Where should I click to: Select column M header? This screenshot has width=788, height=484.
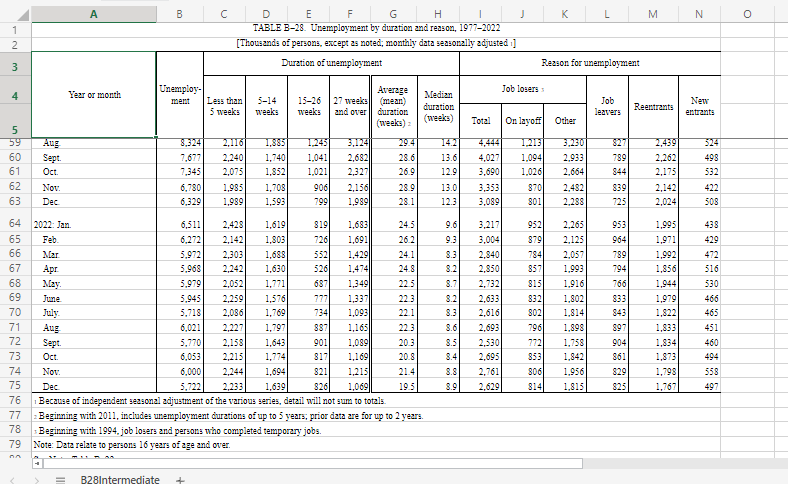653,15
